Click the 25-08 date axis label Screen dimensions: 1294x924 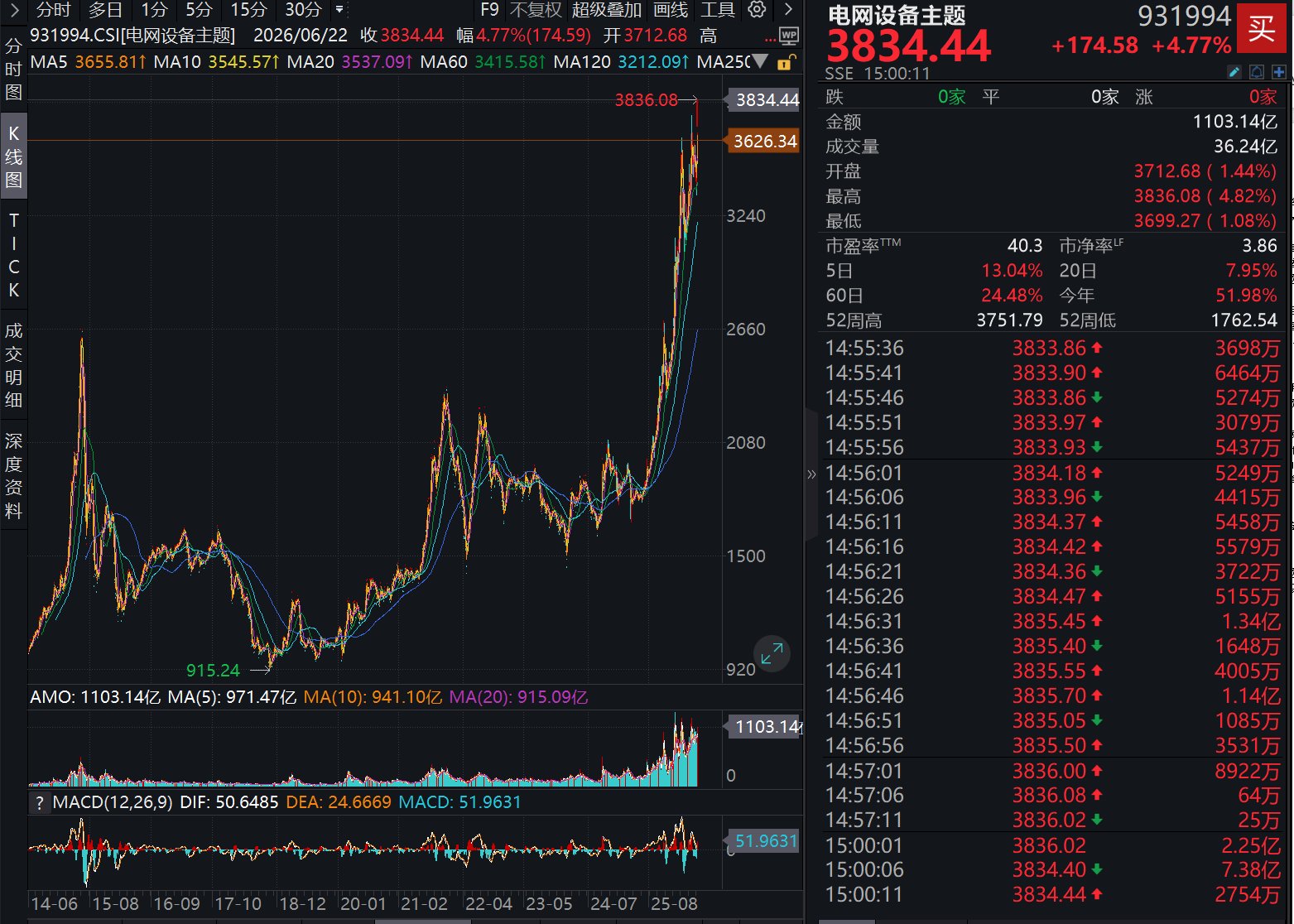coord(674,904)
